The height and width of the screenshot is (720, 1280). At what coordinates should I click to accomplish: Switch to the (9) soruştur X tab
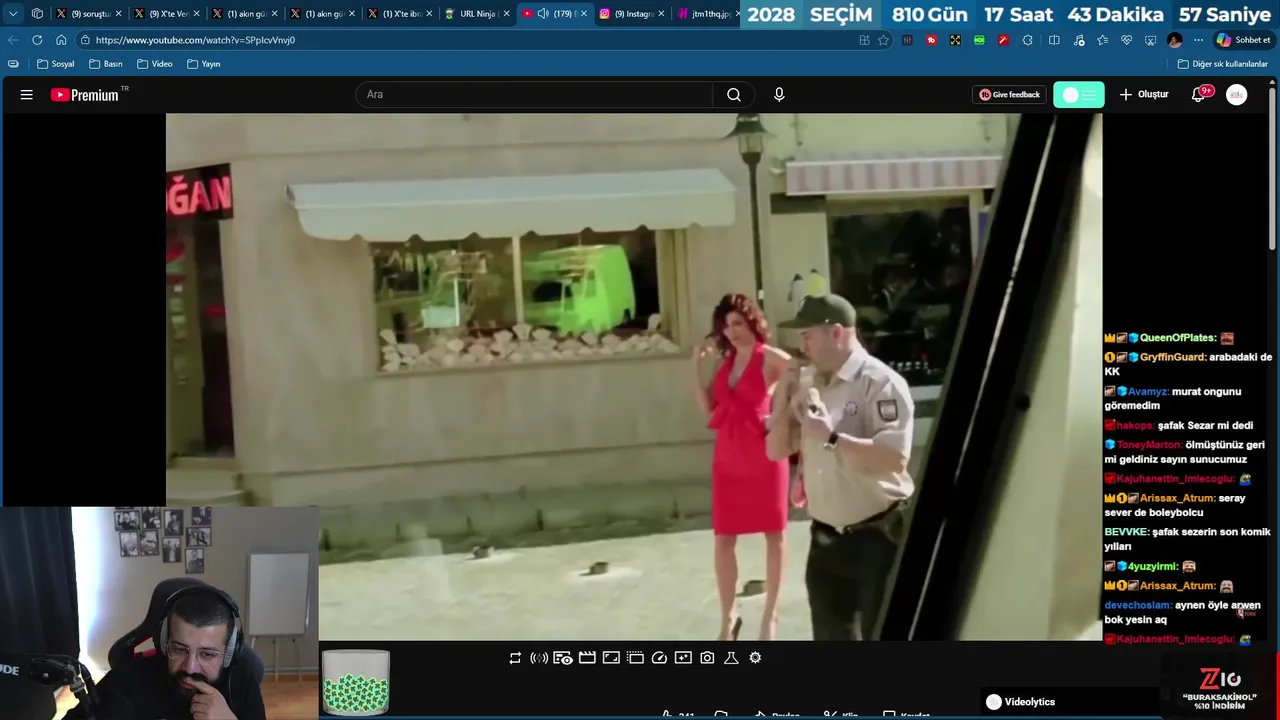click(x=89, y=14)
